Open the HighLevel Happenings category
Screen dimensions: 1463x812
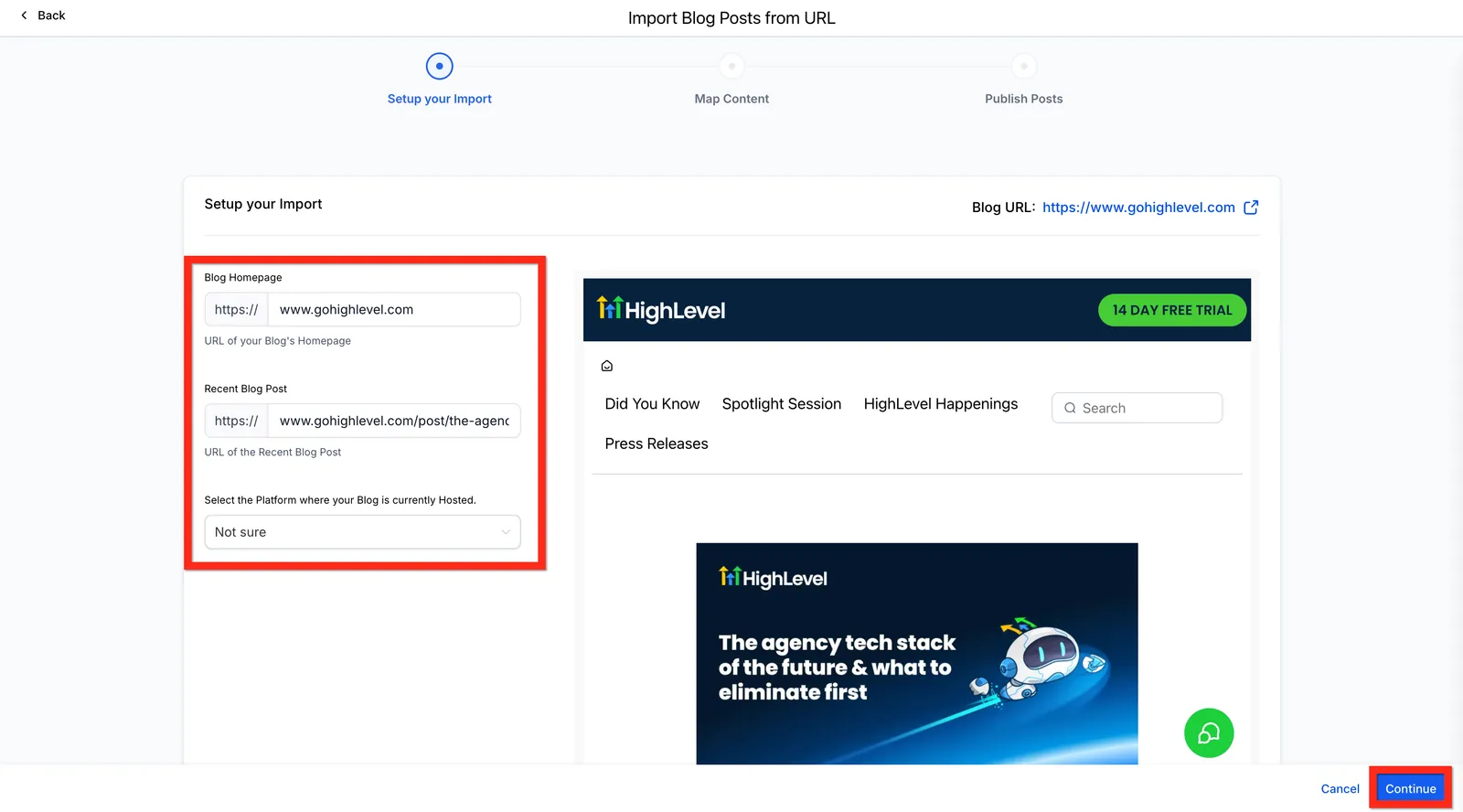coord(941,404)
